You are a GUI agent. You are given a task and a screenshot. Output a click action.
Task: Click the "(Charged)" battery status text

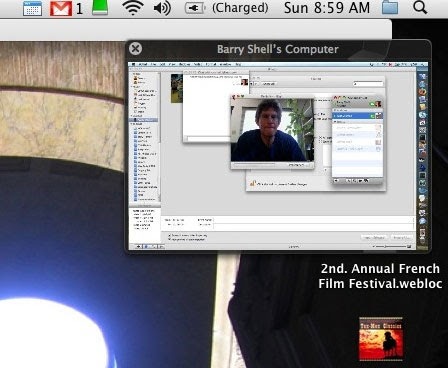pyautogui.click(x=240, y=8)
